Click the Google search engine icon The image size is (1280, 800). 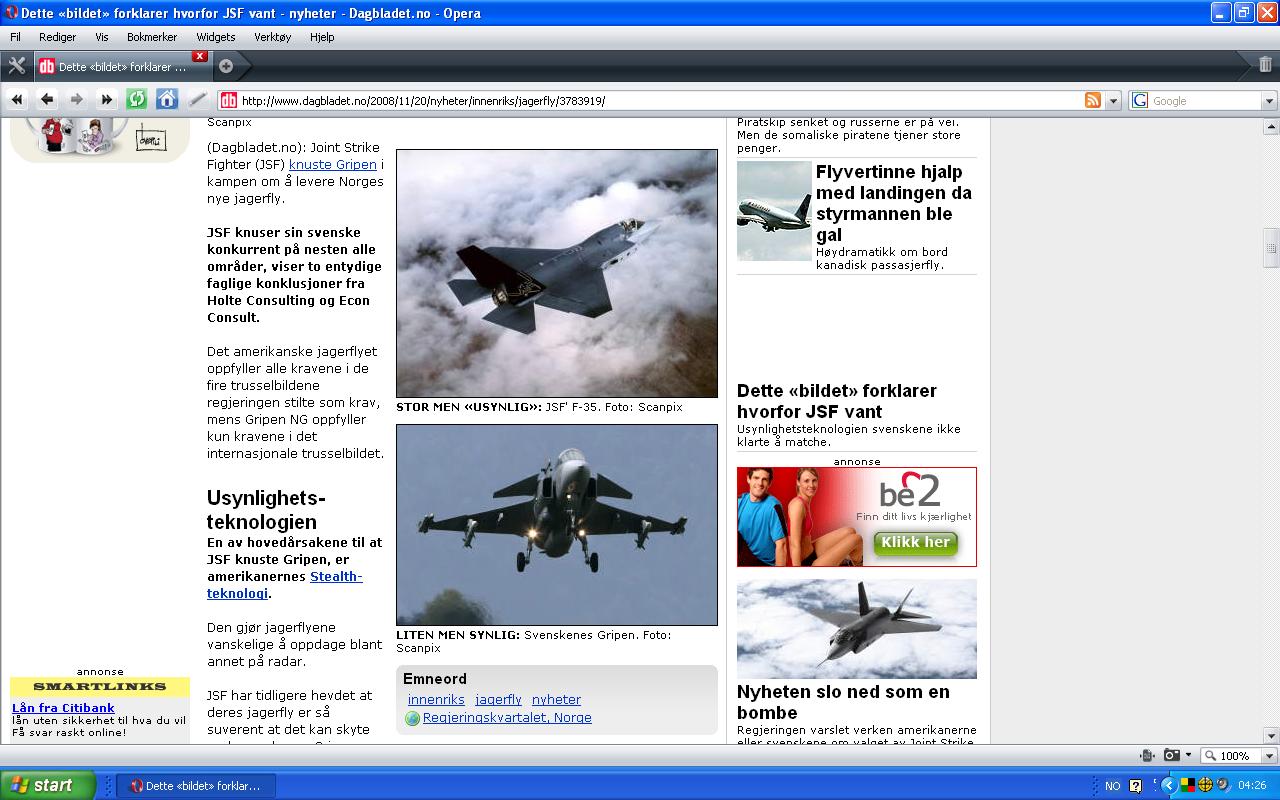coord(1140,100)
